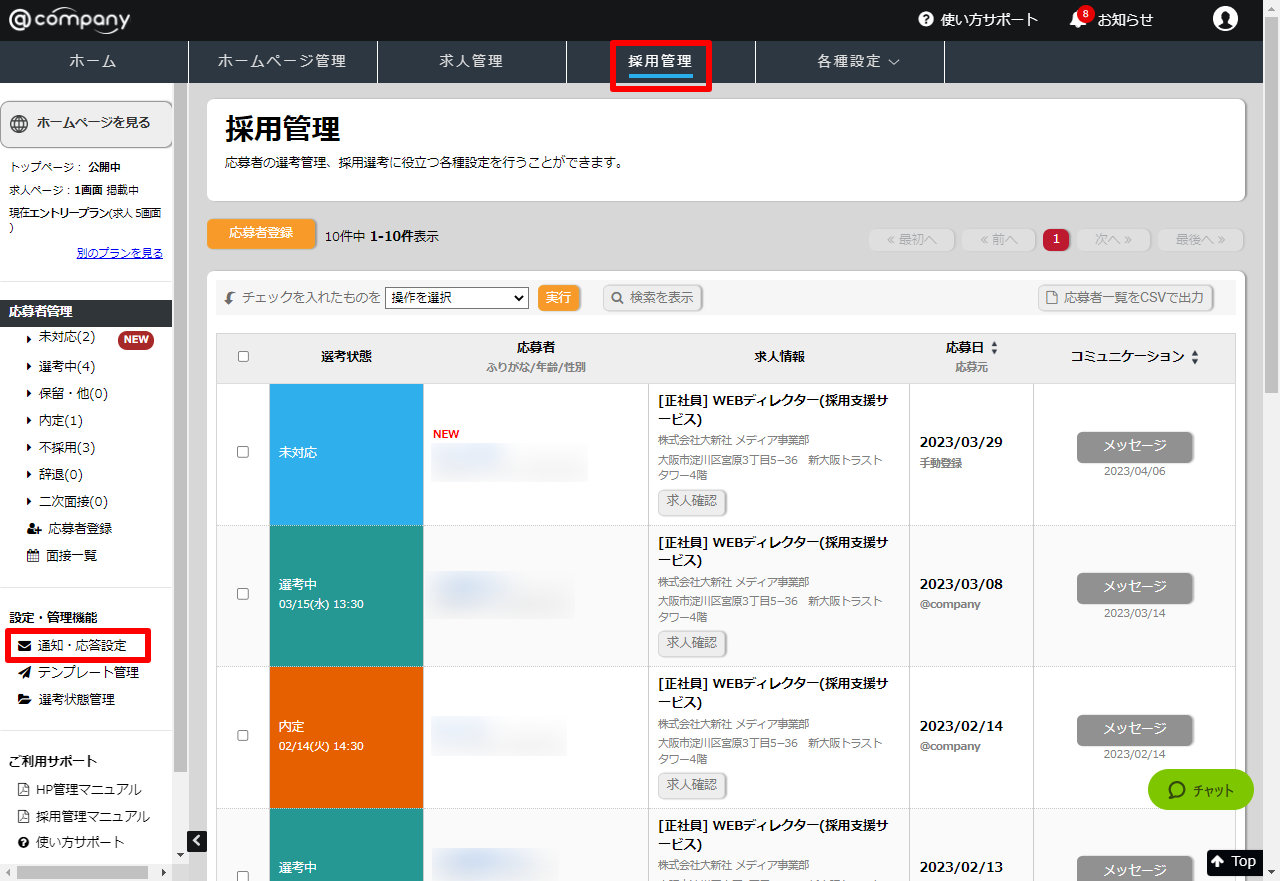Switch to the 求人管理 tab
The image size is (1280, 881).
pos(471,62)
